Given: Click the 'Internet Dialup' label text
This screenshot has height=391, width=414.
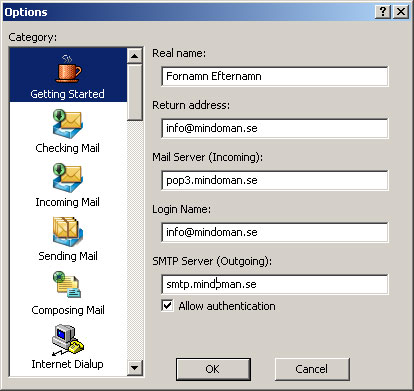Looking at the screenshot, I should 67,364.
